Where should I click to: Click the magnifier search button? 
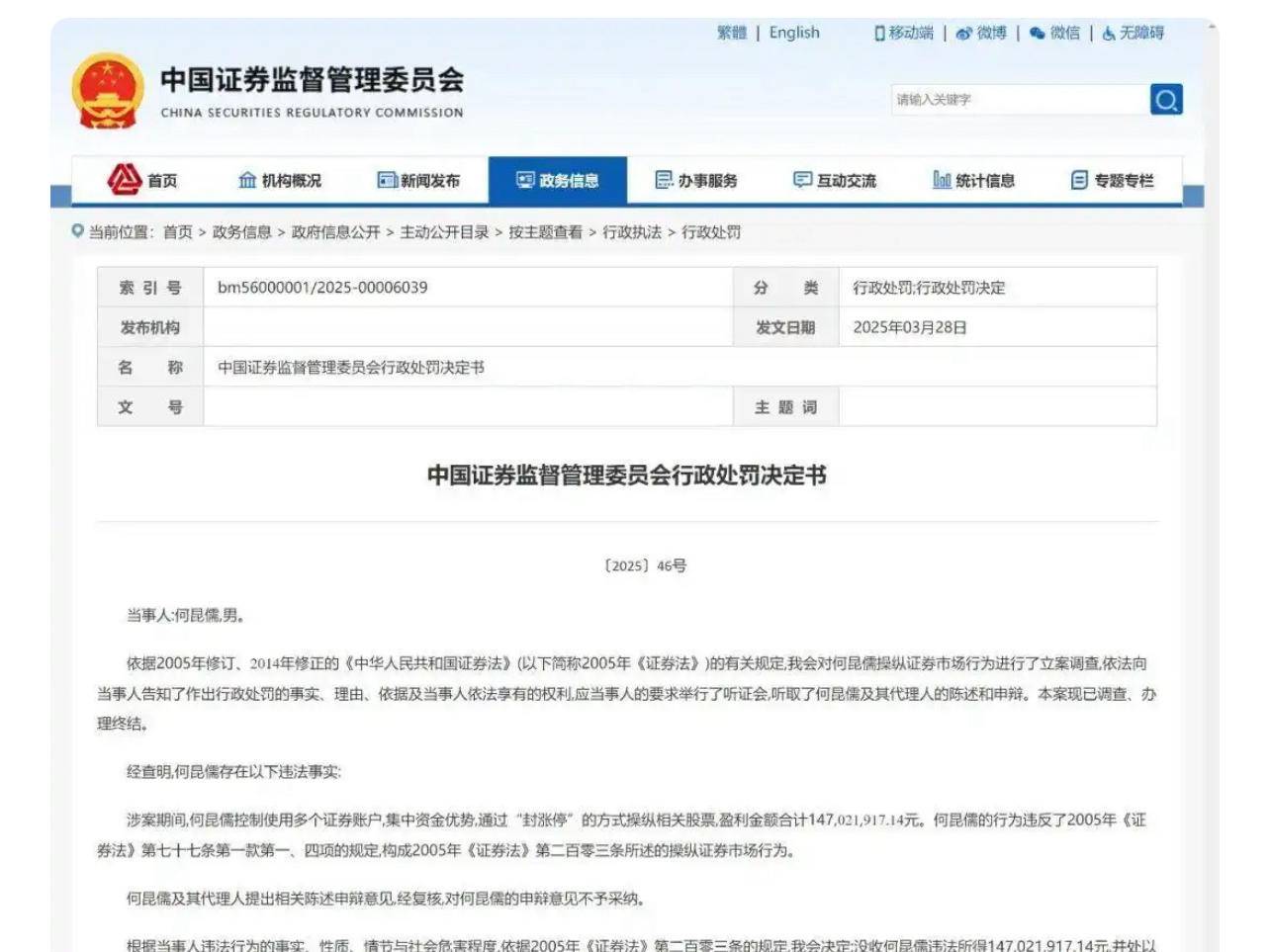(1166, 100)
